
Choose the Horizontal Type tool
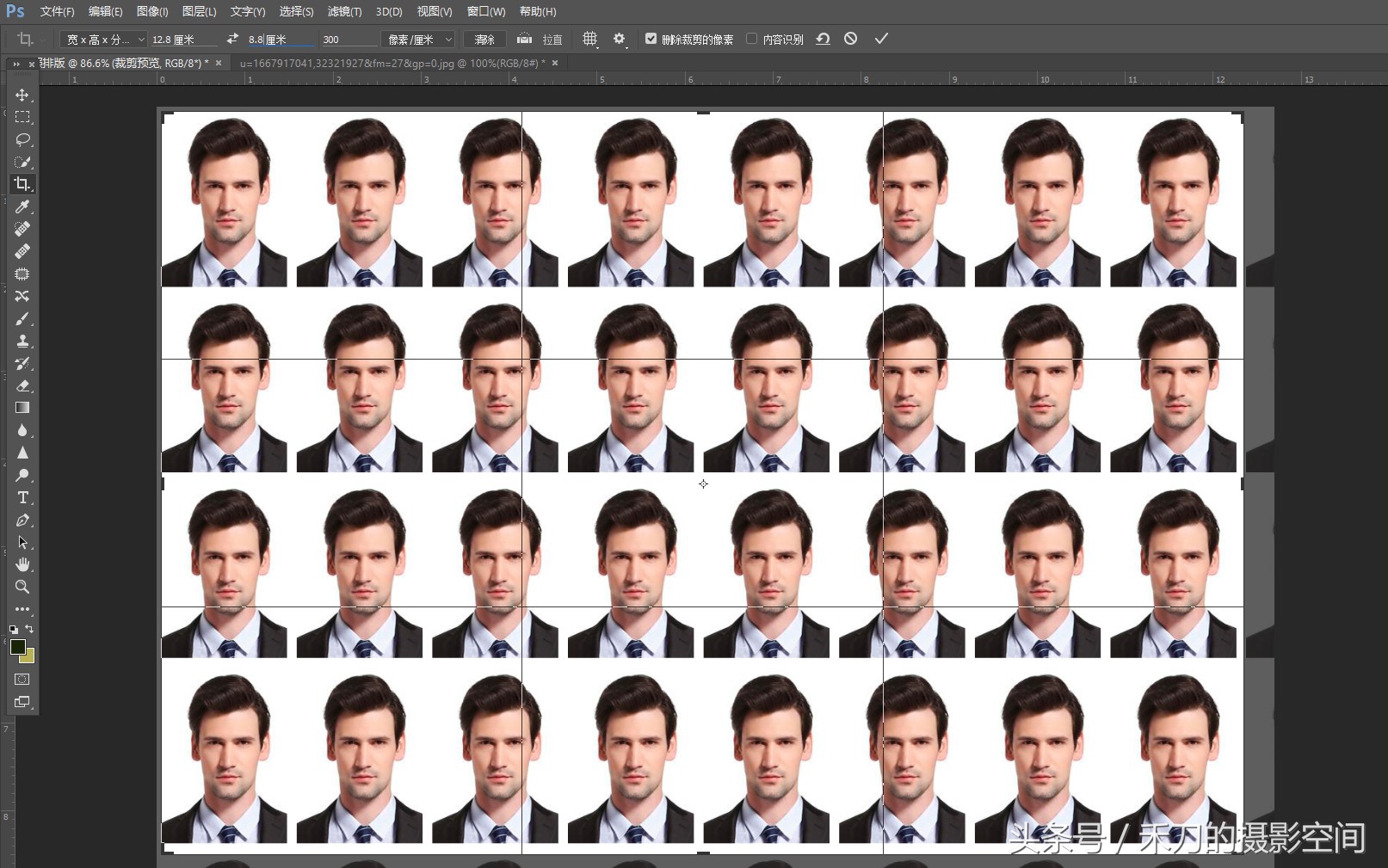22,497
